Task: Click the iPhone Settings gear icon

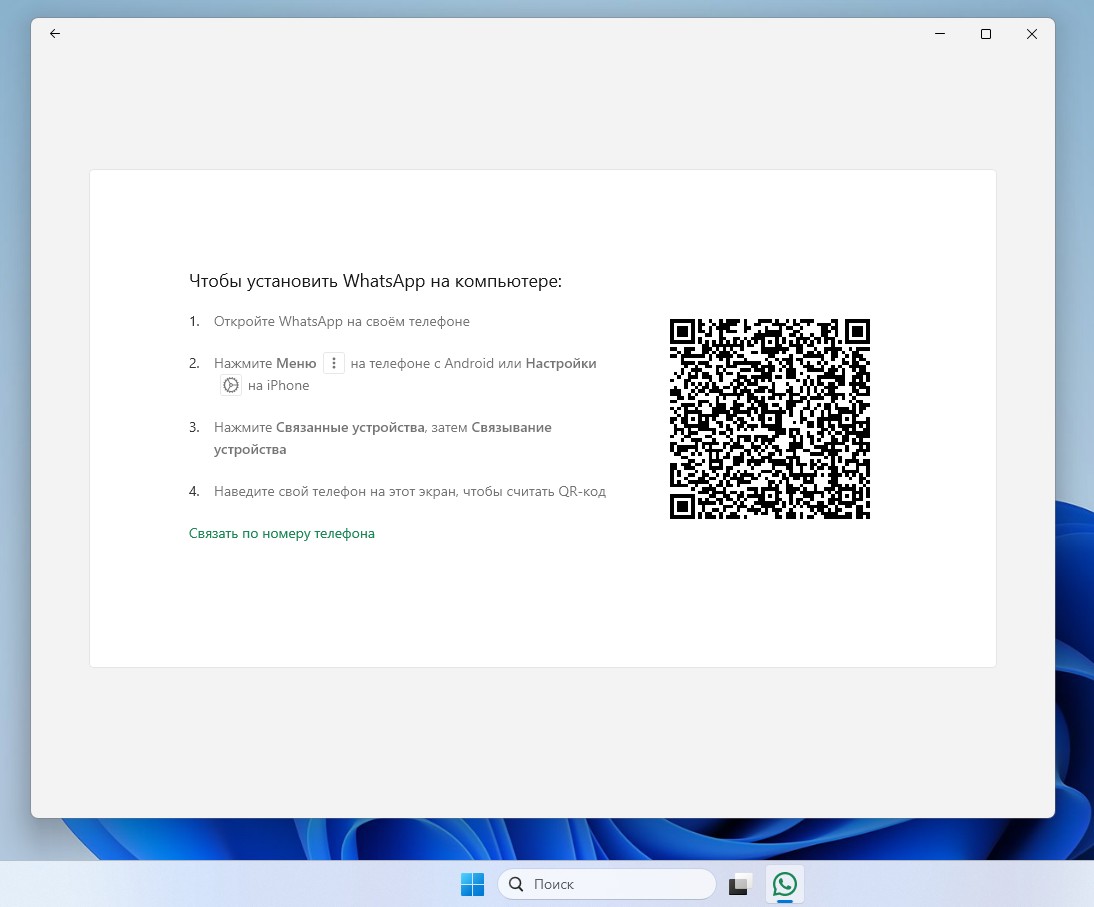Action: (x=231, y=385)
